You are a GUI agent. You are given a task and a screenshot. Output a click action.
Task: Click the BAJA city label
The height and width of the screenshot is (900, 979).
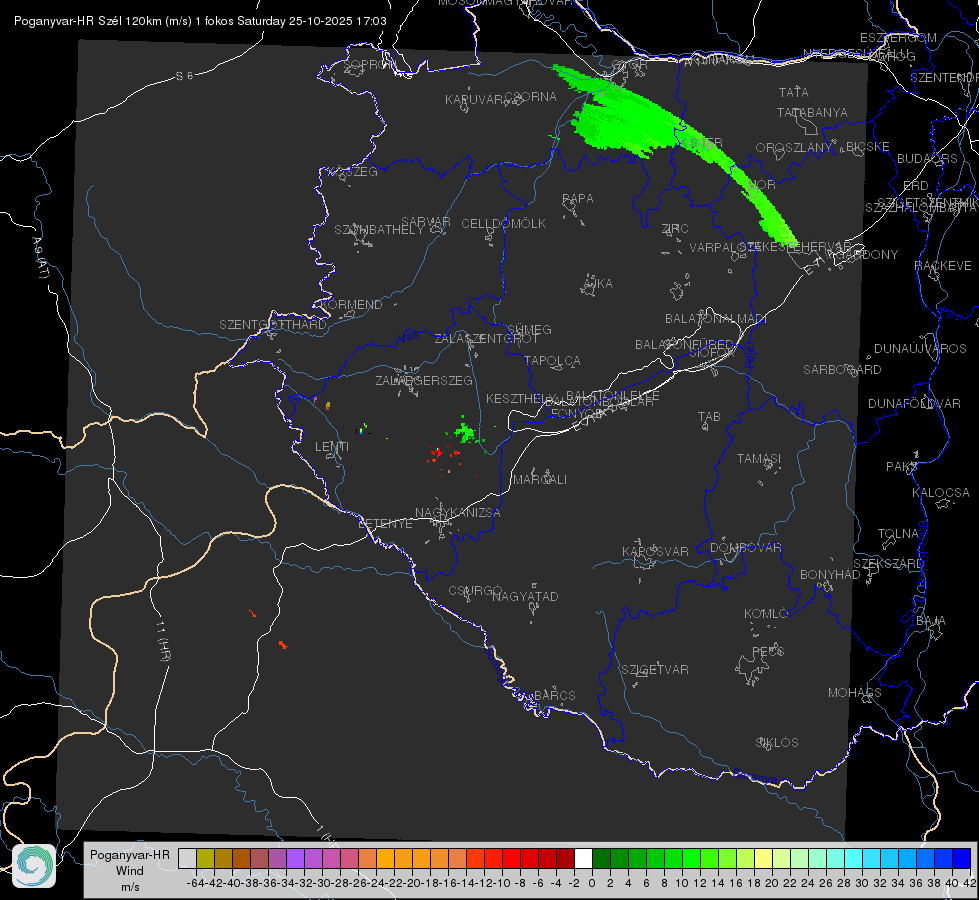click(x=931, y=621)
